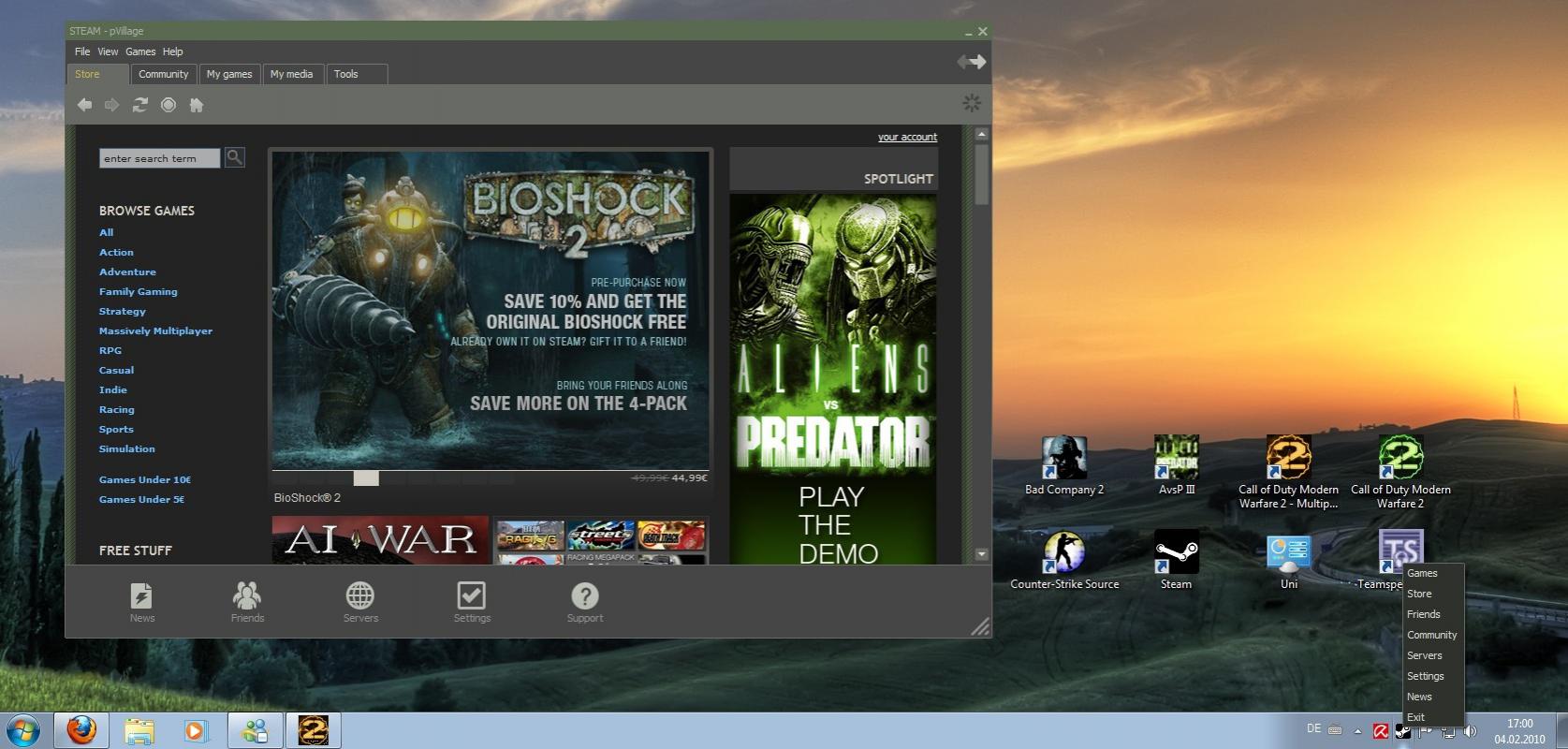Click the highlighted banner carousel marker
This screenshot has height=749, width=1568.
366,477
